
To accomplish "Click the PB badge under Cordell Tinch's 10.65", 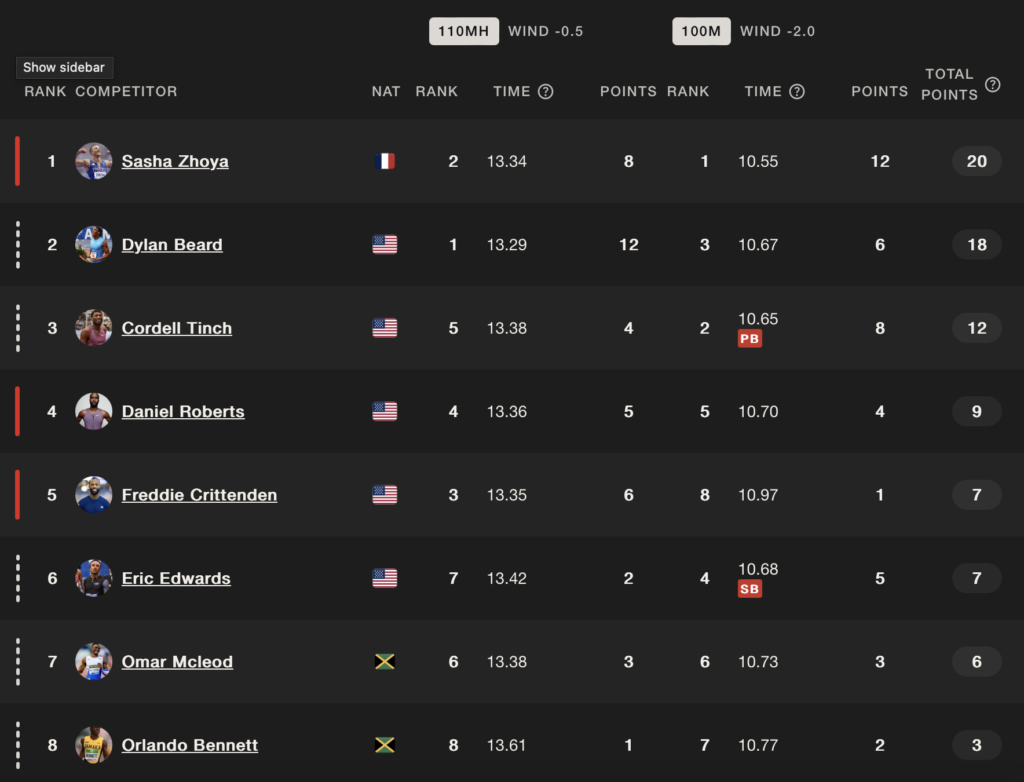I will pos(750,338).
